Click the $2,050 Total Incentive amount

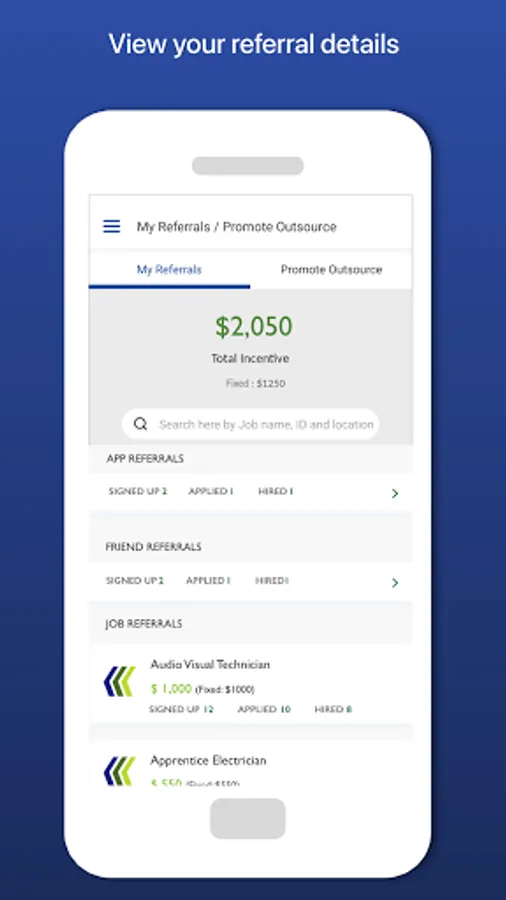tap(254, 327)
